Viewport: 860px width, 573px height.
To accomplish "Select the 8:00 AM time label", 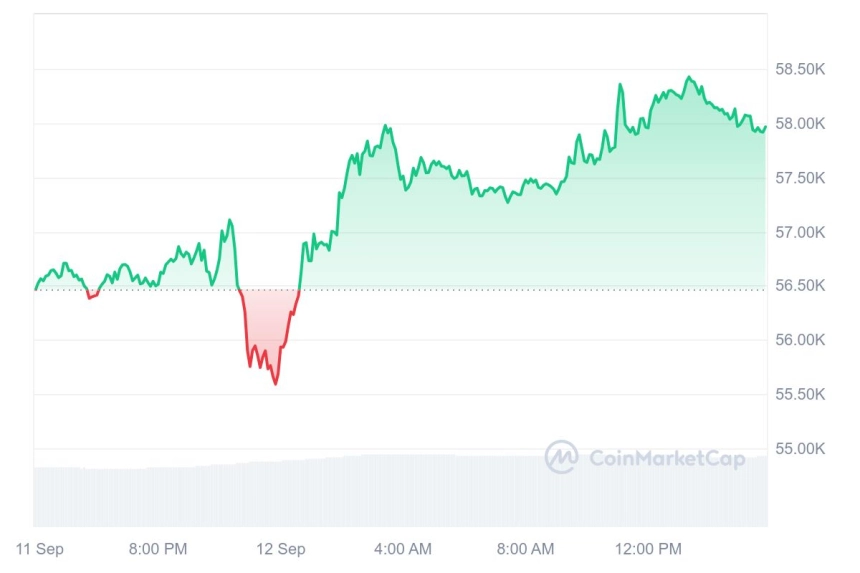I will pos(525,548).
